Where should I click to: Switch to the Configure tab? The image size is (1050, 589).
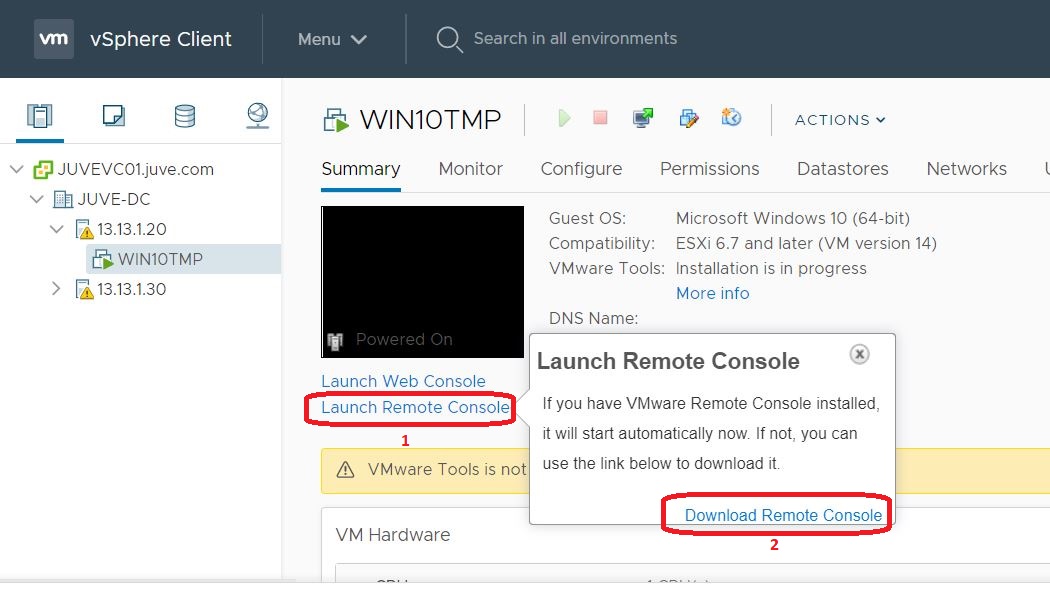(x=581, y=169)
